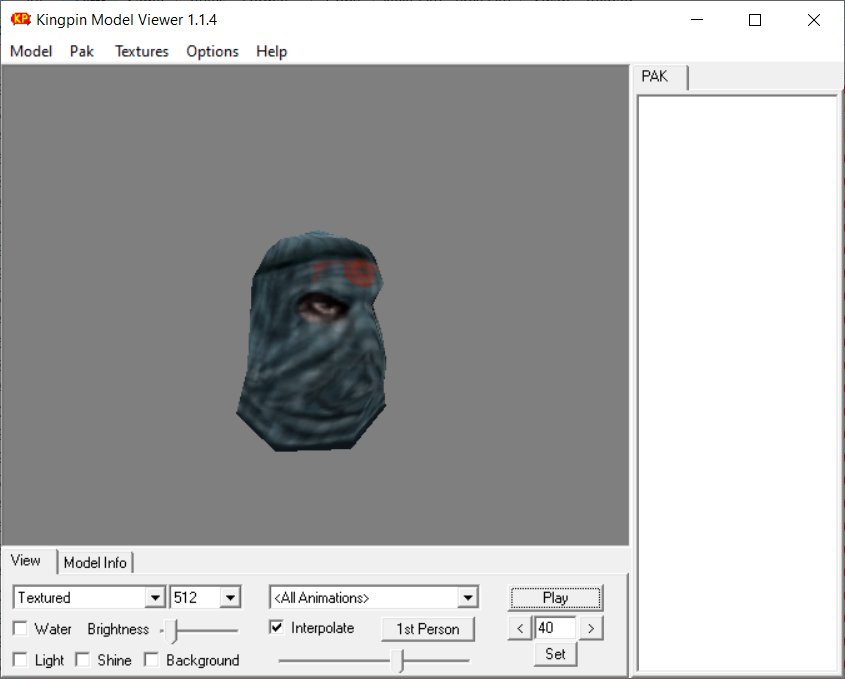Switch to the Model Info tab
The height and width of the screenshot is (679, 845).
point(95,563)
